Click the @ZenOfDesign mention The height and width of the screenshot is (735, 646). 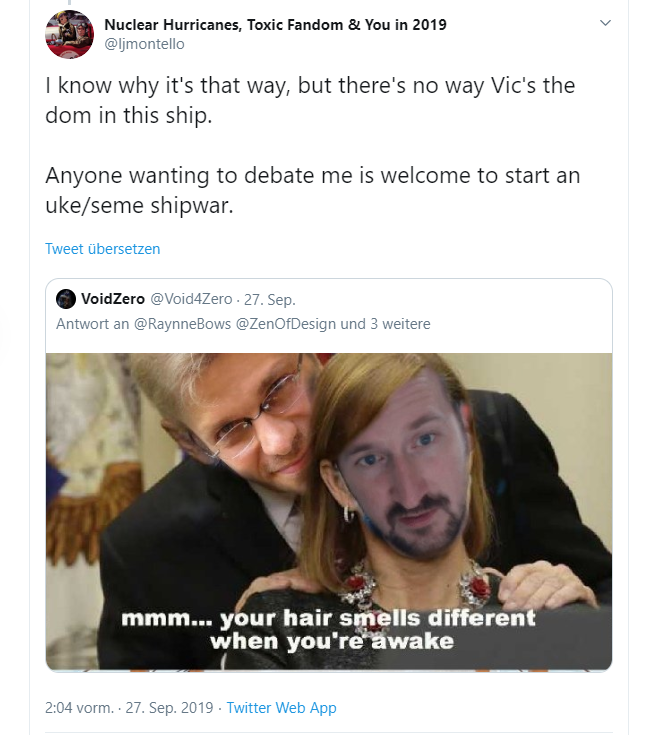coord(285,324)
